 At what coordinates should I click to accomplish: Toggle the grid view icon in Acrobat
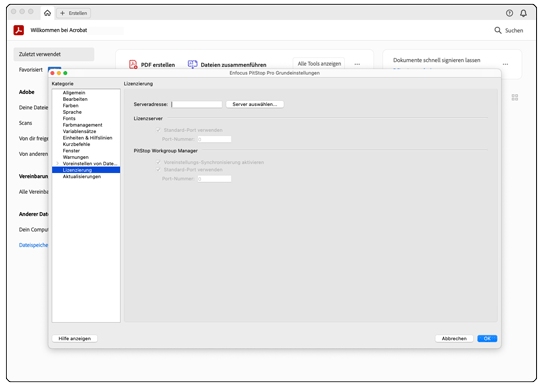(x=515, y=97)
